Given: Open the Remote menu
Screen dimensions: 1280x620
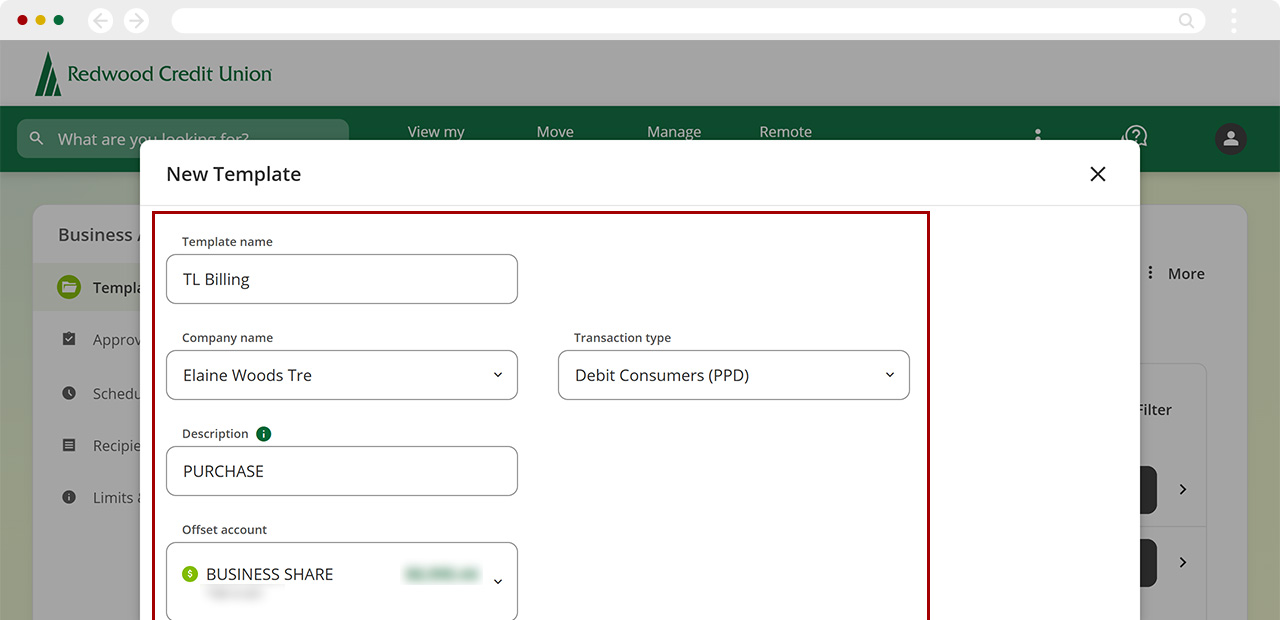Looking at the screenshot, I should [x=786, y=132].
